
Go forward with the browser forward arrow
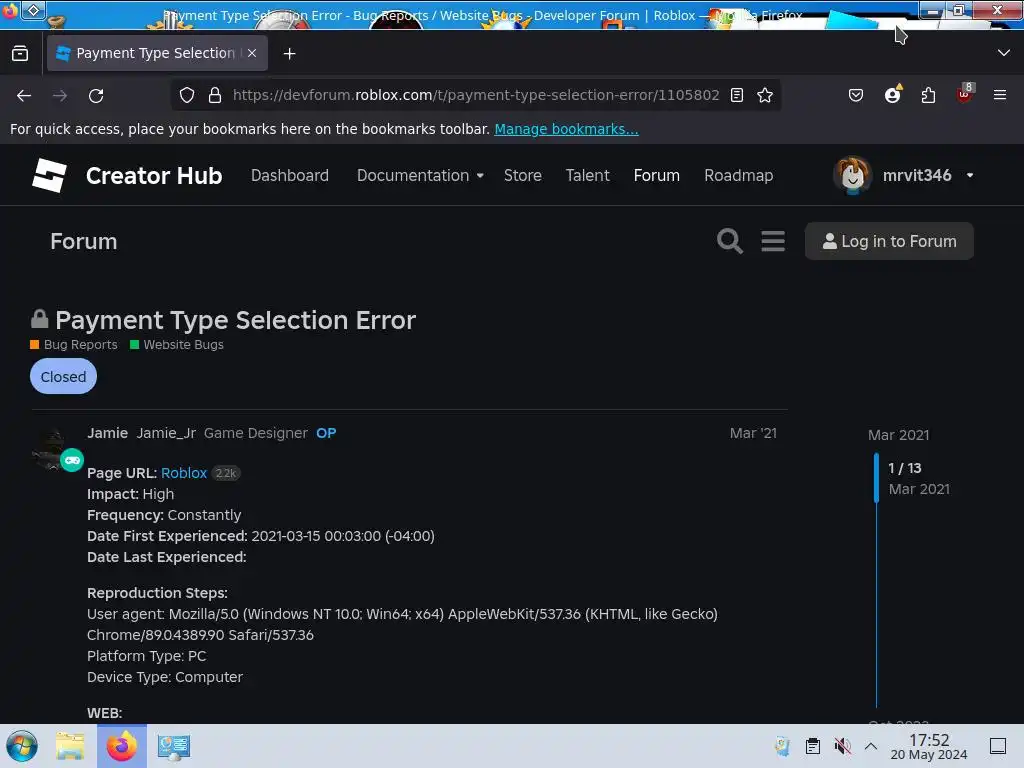coord(60,95)
